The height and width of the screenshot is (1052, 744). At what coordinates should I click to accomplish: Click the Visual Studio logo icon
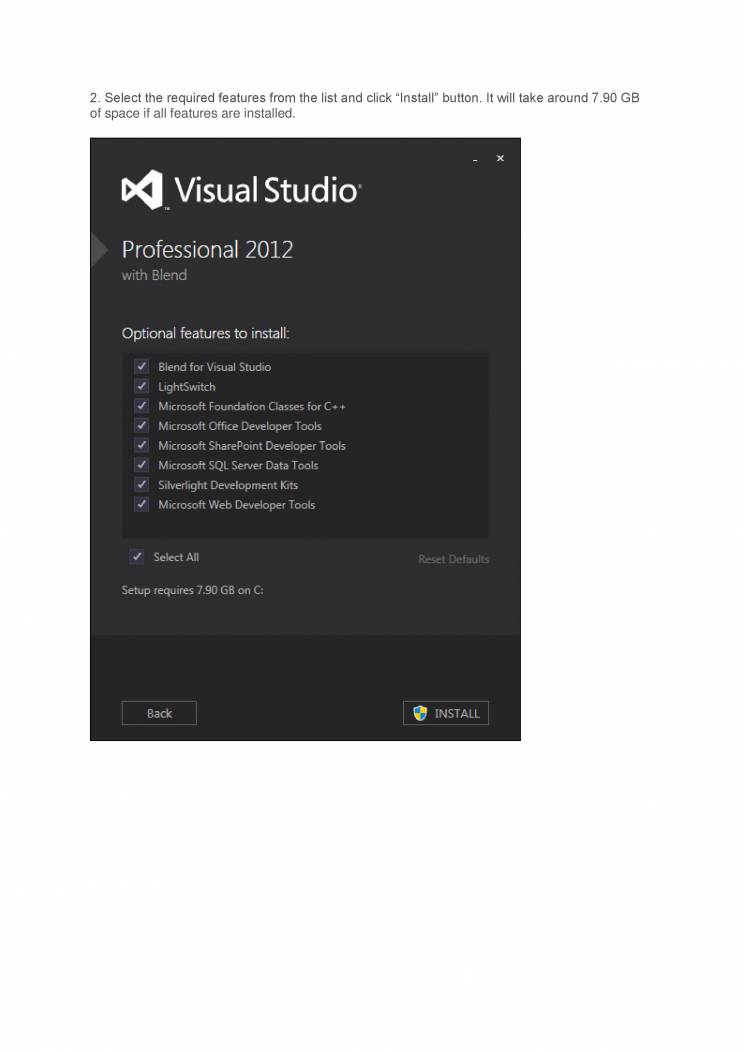click(142, 190)
